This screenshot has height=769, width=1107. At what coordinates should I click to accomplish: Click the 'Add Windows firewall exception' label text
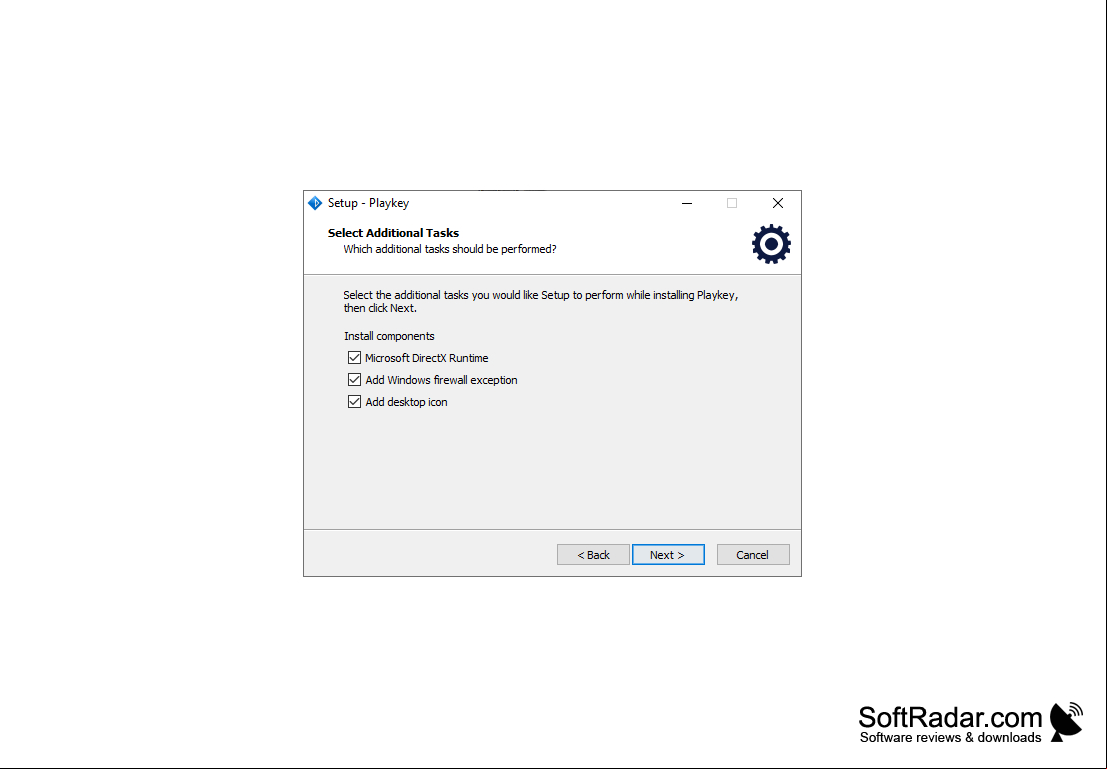click(441, 380)
